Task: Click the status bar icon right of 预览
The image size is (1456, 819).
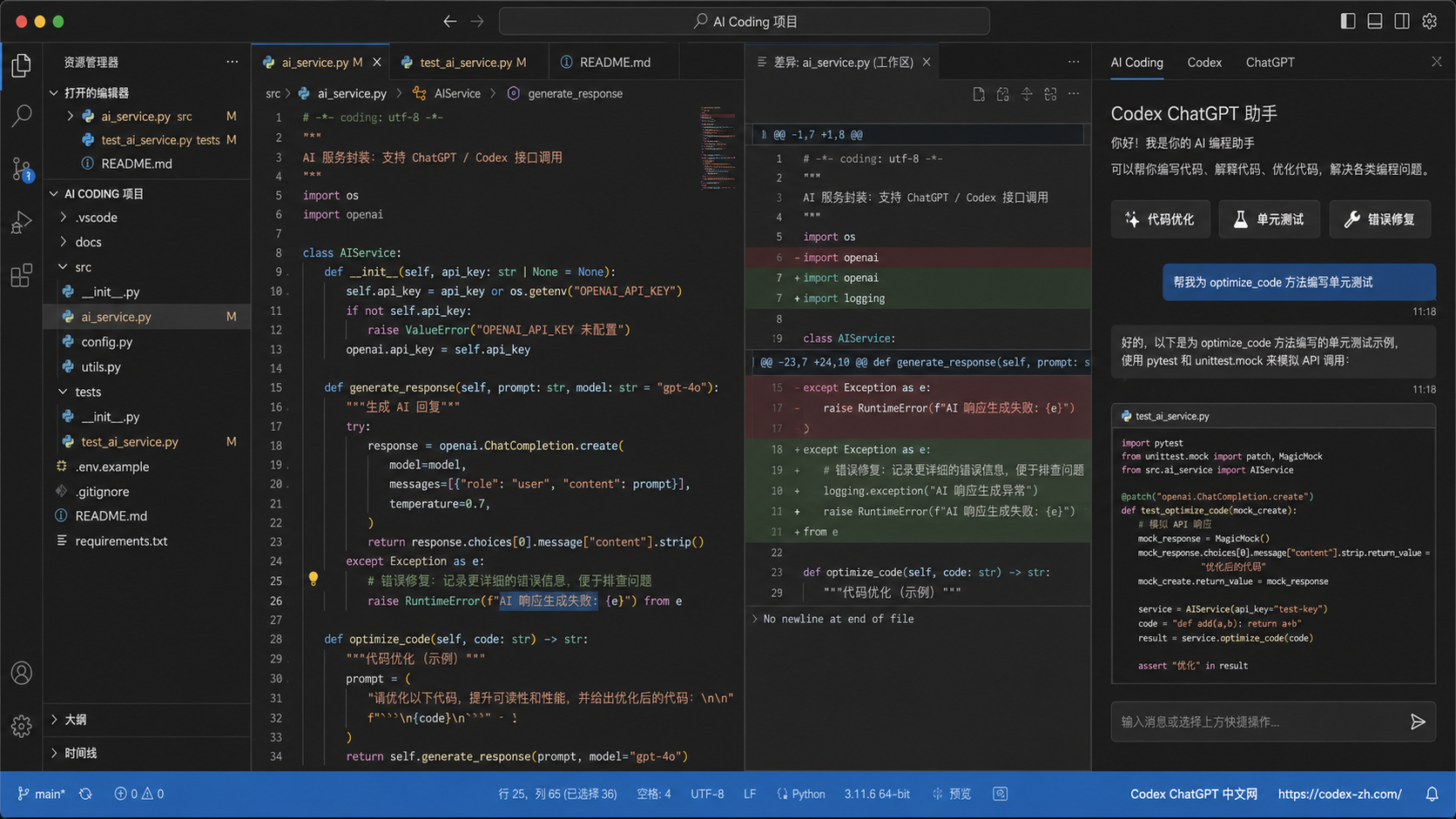Action: coord(1000,794)
